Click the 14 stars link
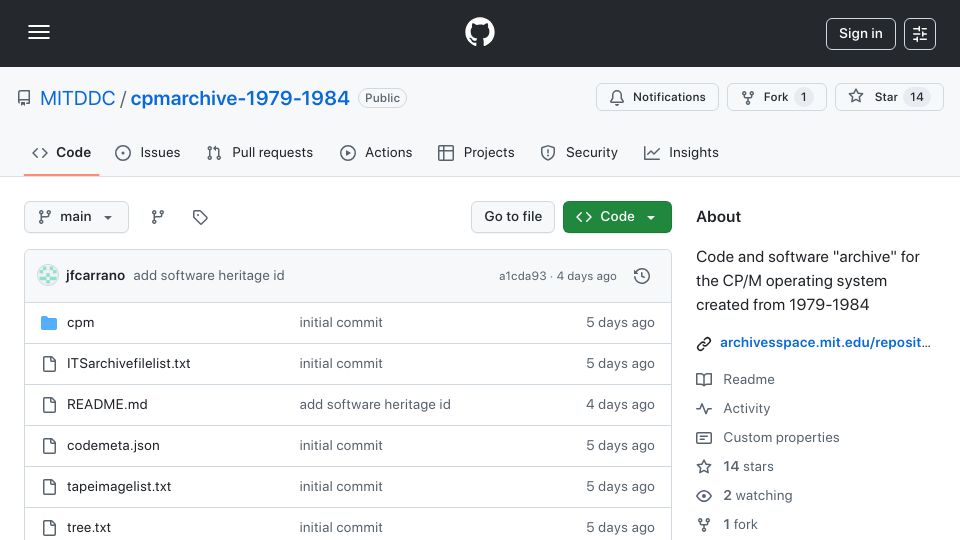The width and height of the screenshot is (960, 540). coord(748,467)
